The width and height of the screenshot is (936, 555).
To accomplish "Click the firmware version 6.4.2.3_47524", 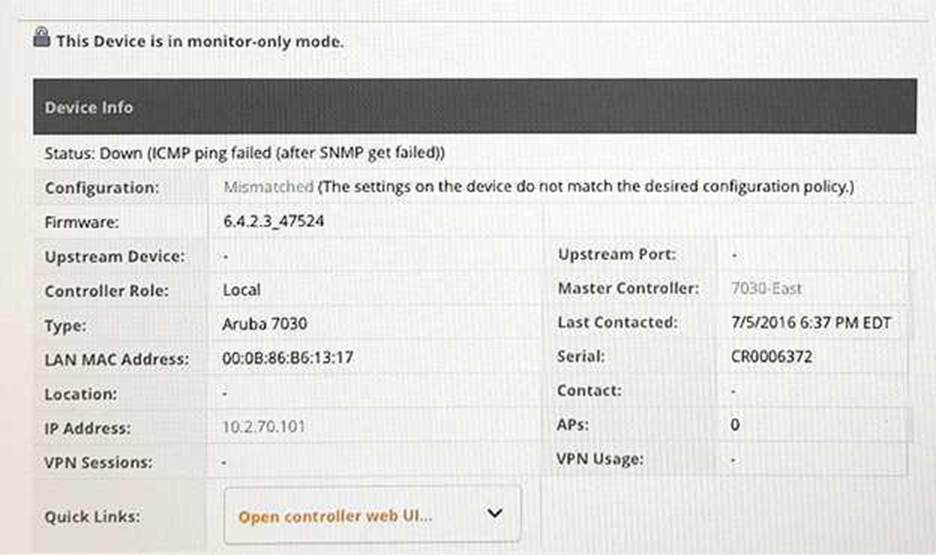I will (273, 222).
